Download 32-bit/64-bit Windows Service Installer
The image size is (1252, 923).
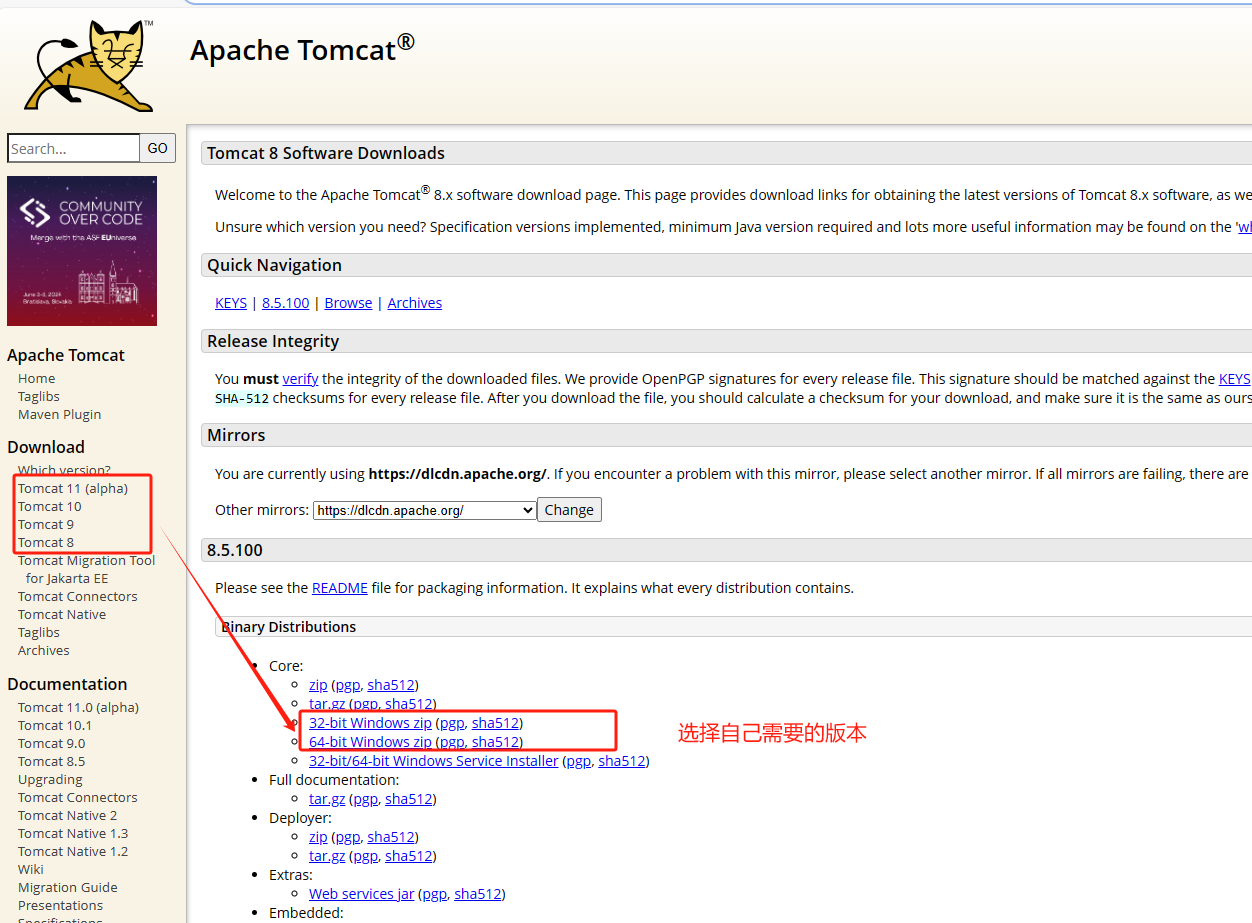click(434, 761)
